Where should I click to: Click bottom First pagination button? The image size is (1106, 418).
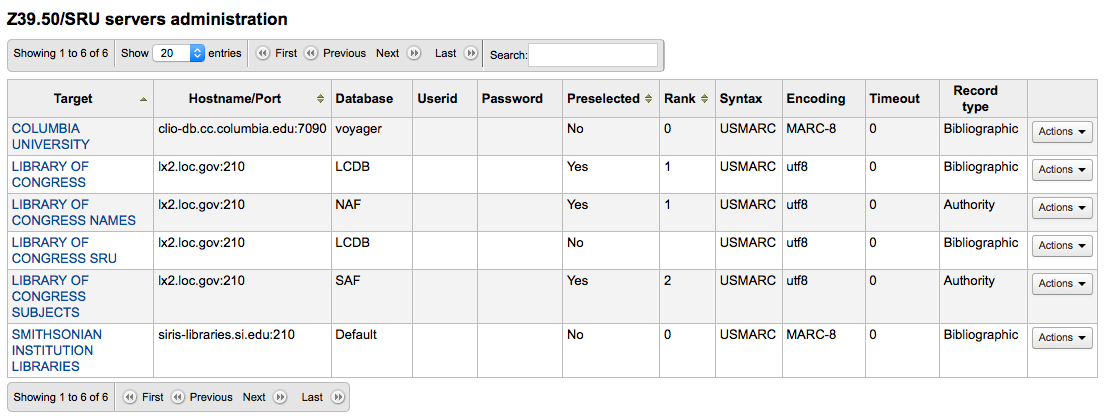tap(152, 397)
